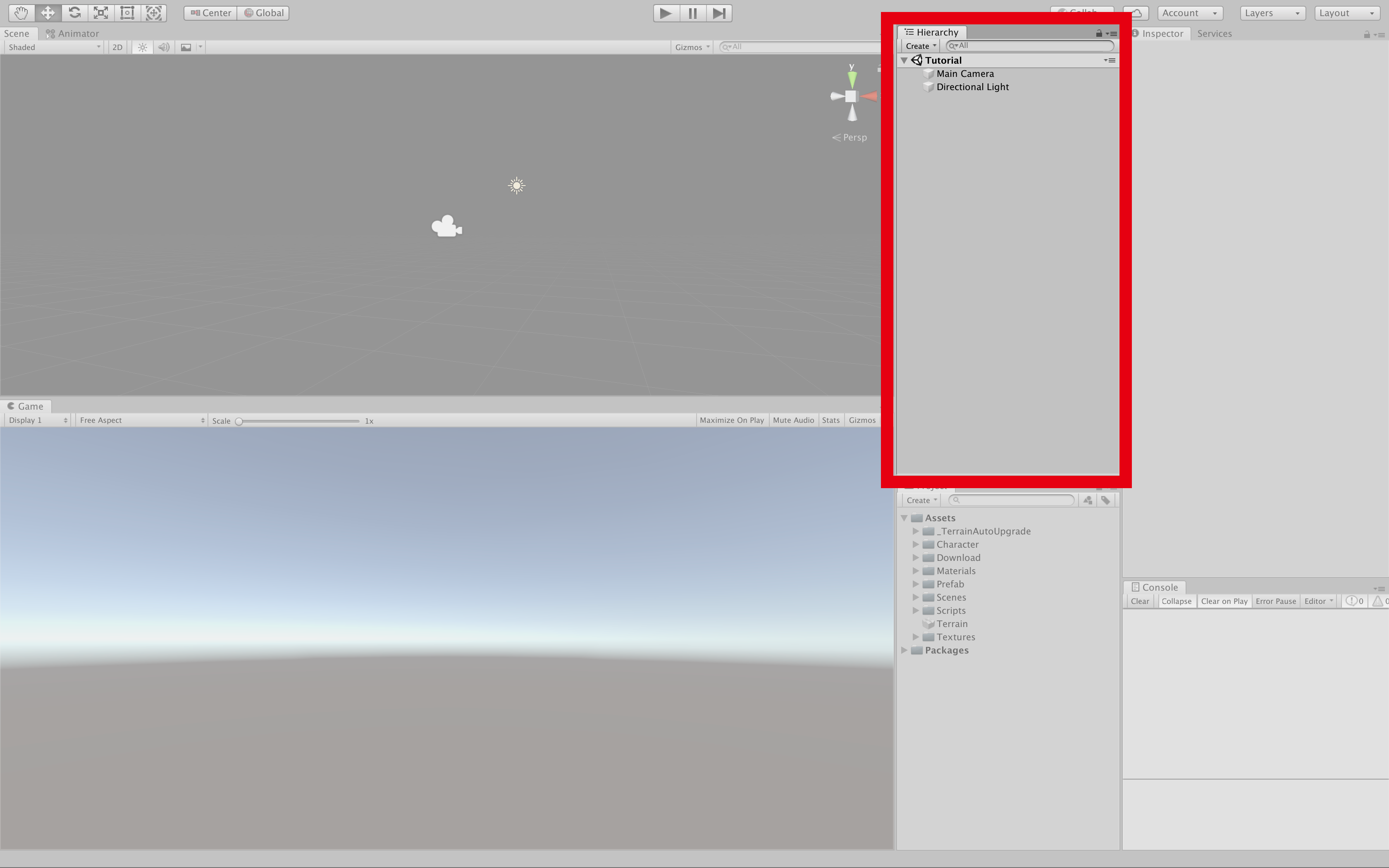Select the Rect Transform tool

point(127,13)
